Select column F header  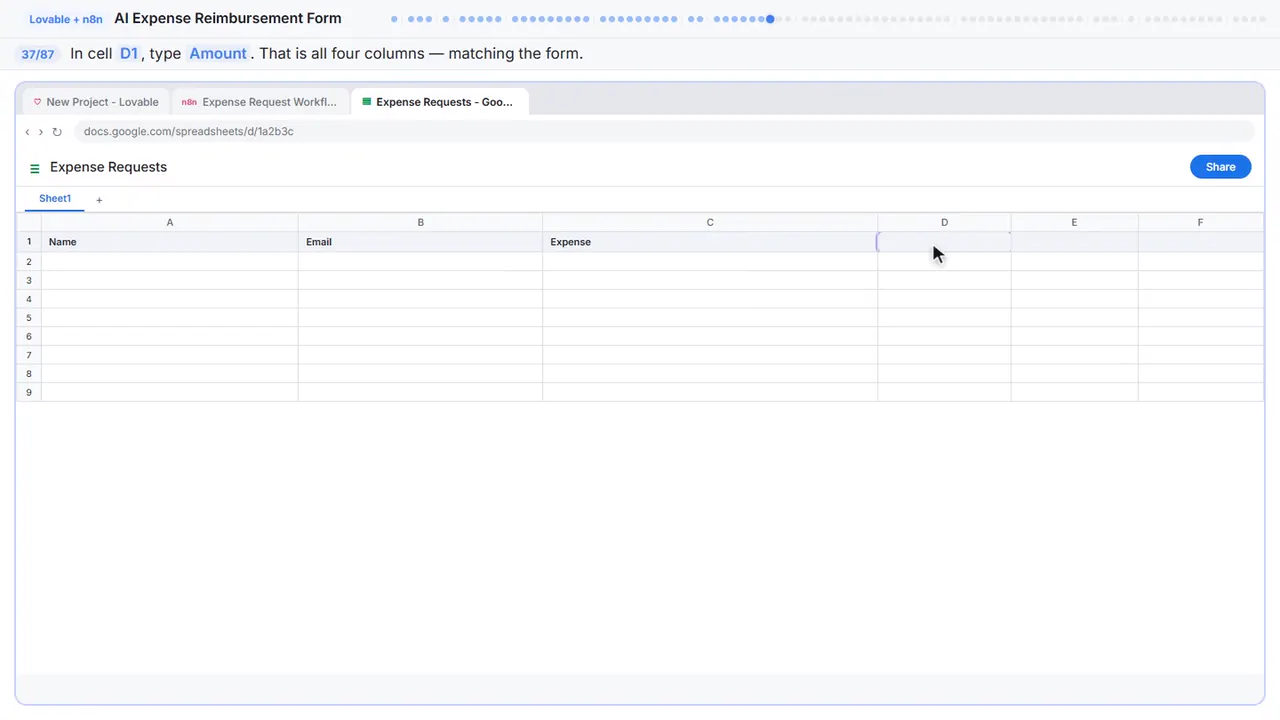point(1200,222)
